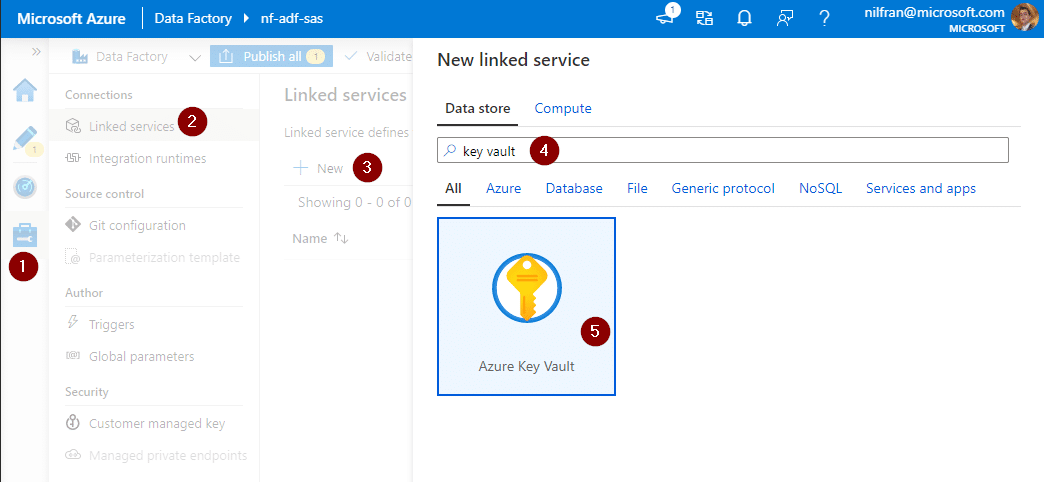The height and width of the screenshot is (482, 1044).
Task: Select the Services and apps filter tab
Action: pos(920,188)
